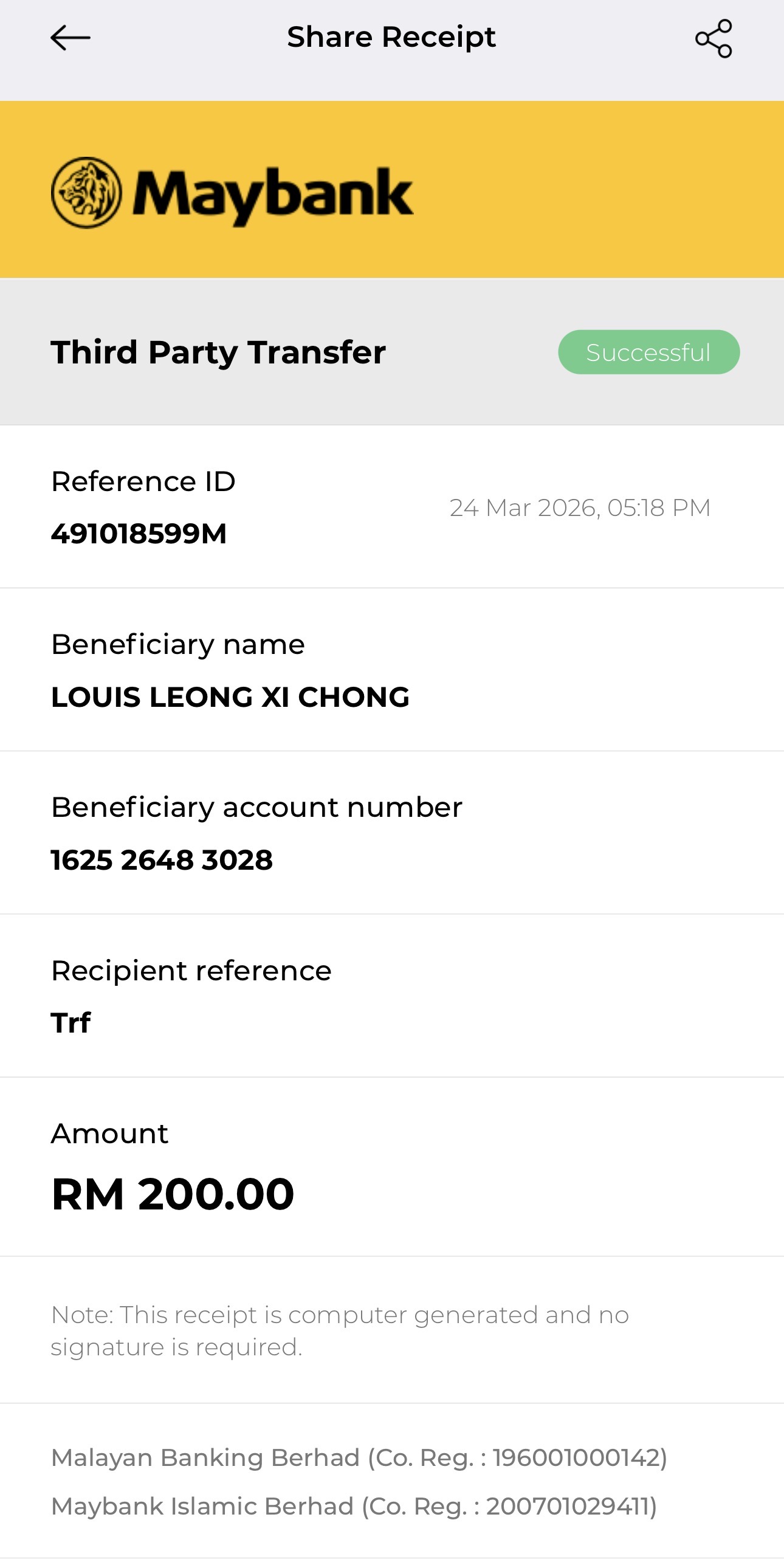Tap the name LOUIS LEONG XI CHONG
Image resolution: width=784 pixels, height=1565 pixels.
(x=230, y=697)
